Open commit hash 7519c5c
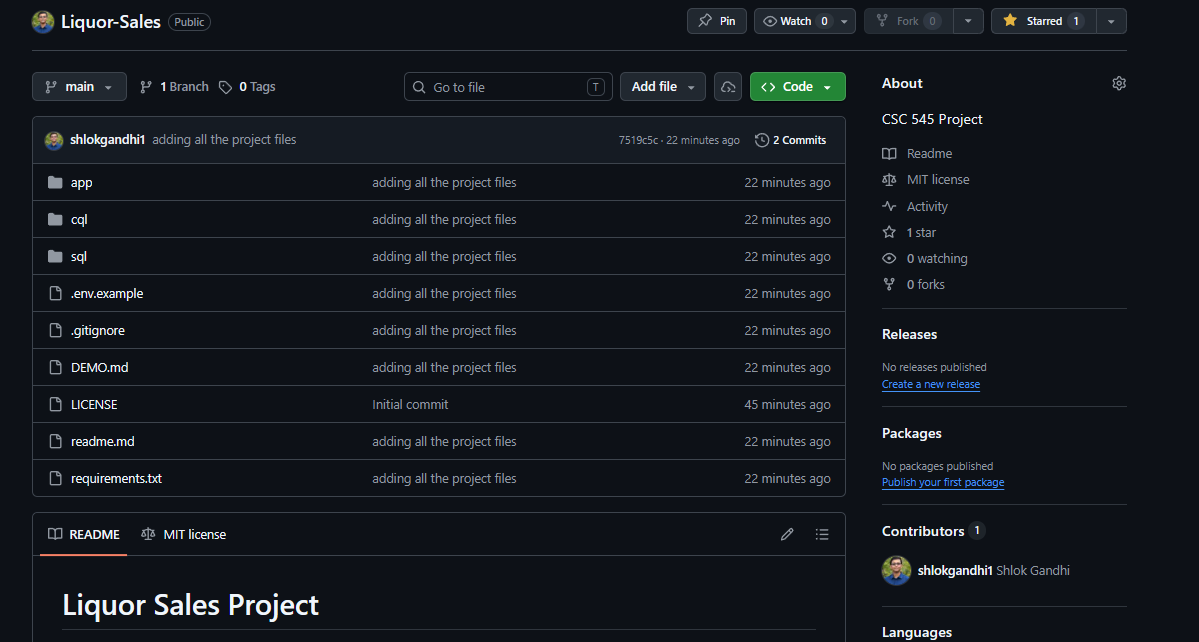This screenshot has width=1199, height=642. pyautogui.click(x=638, y=141)
